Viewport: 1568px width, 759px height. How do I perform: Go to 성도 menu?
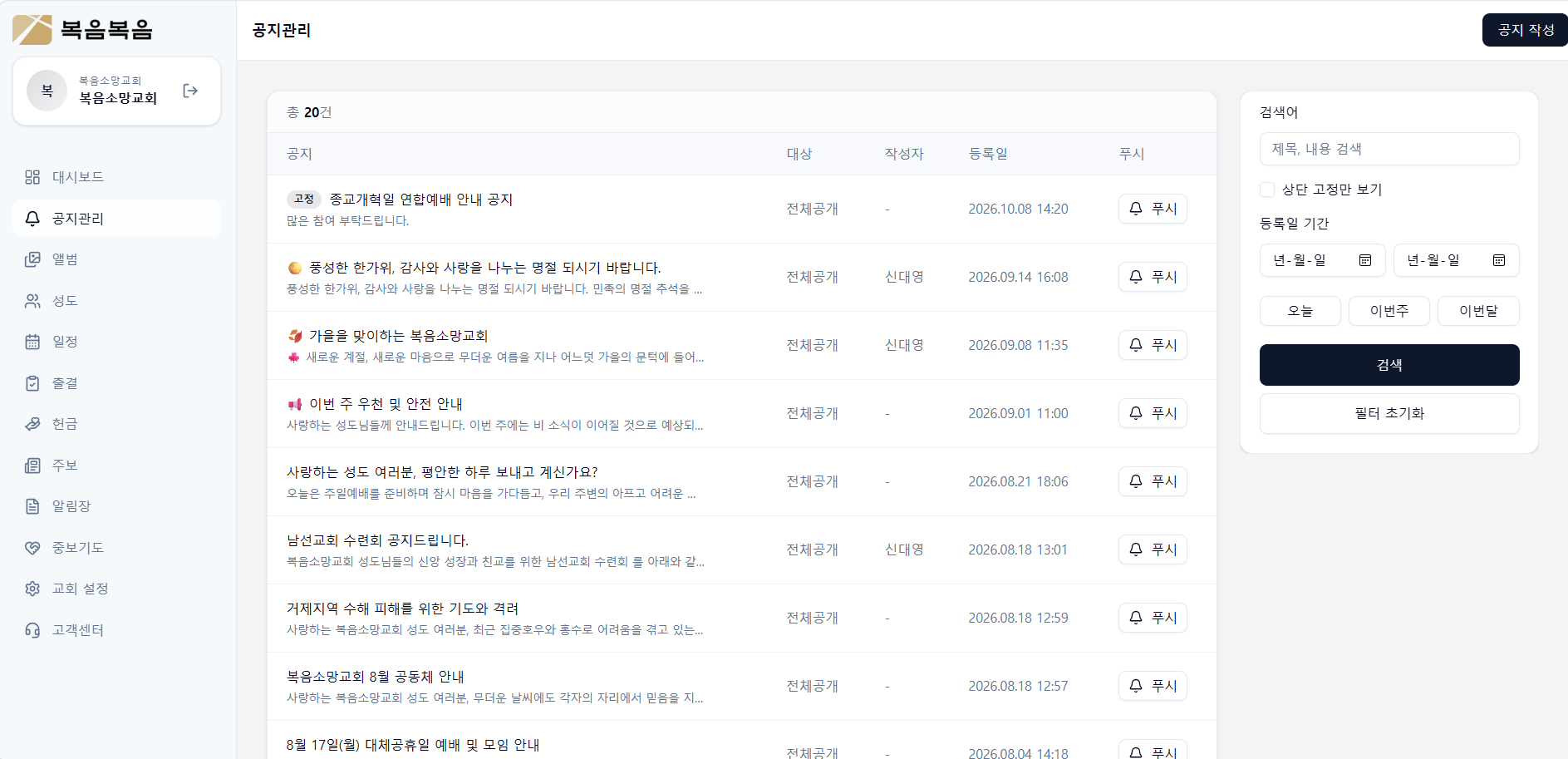click(x=116, y=301)
